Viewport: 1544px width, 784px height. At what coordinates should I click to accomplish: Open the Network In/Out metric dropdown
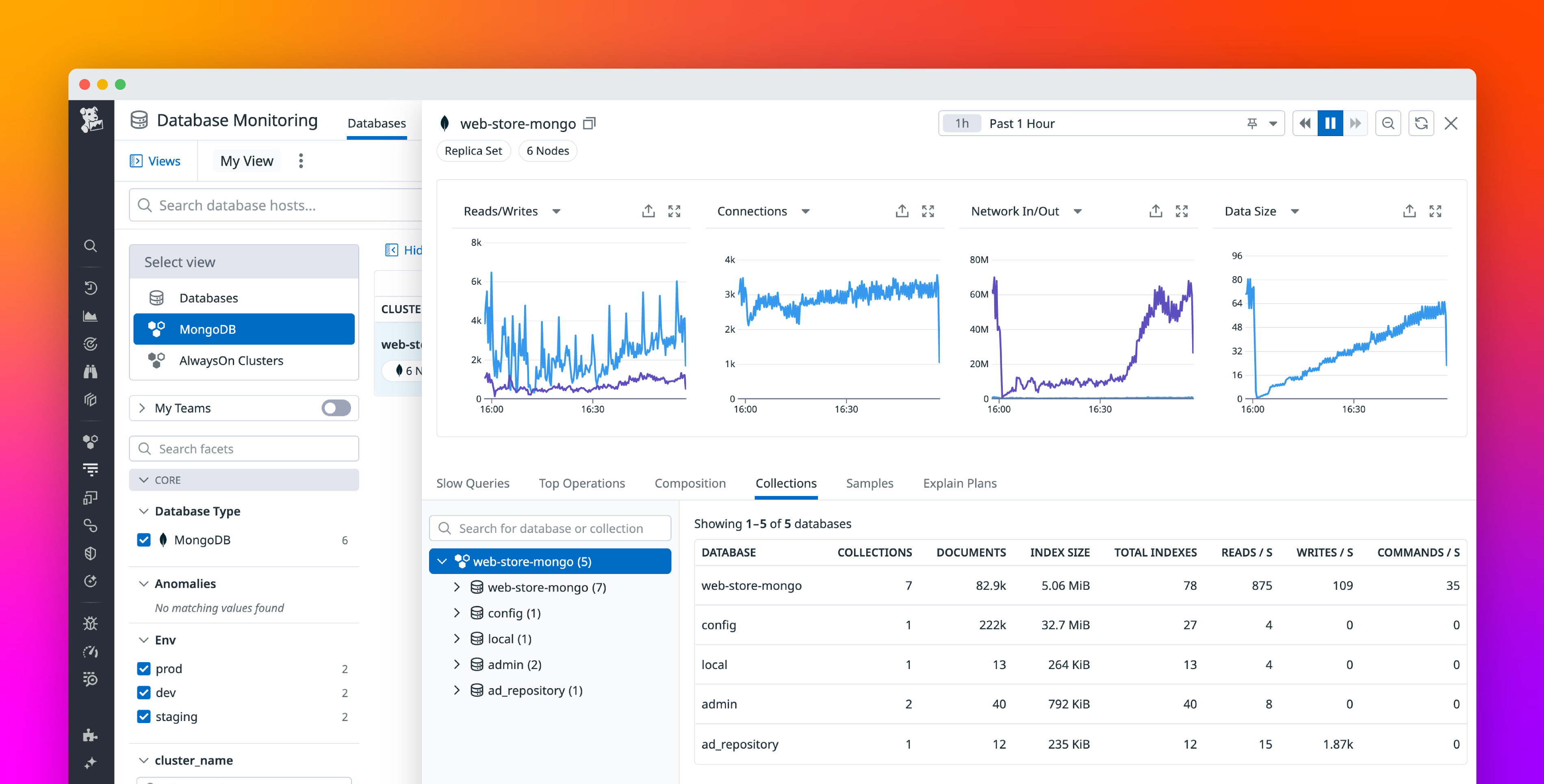tap(1078, 211)
